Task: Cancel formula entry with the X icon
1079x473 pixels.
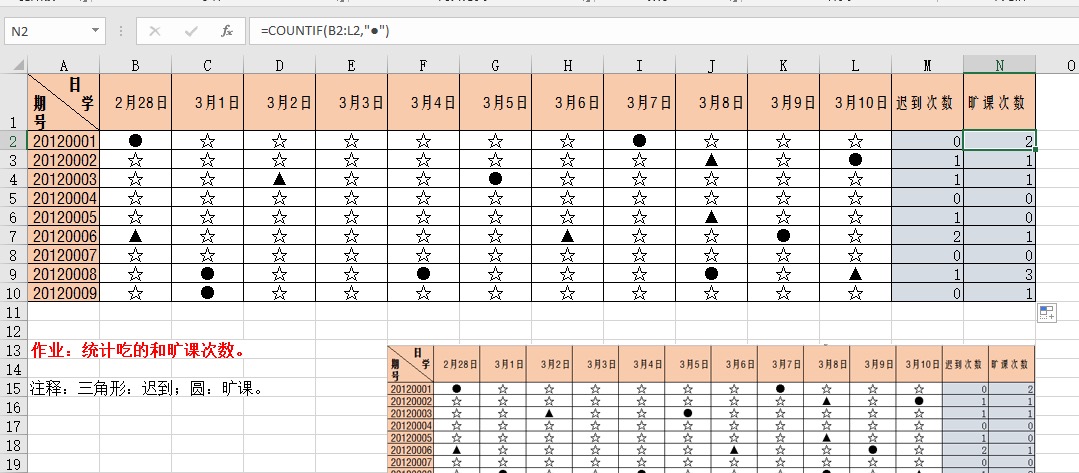Action: coord(155,31)
